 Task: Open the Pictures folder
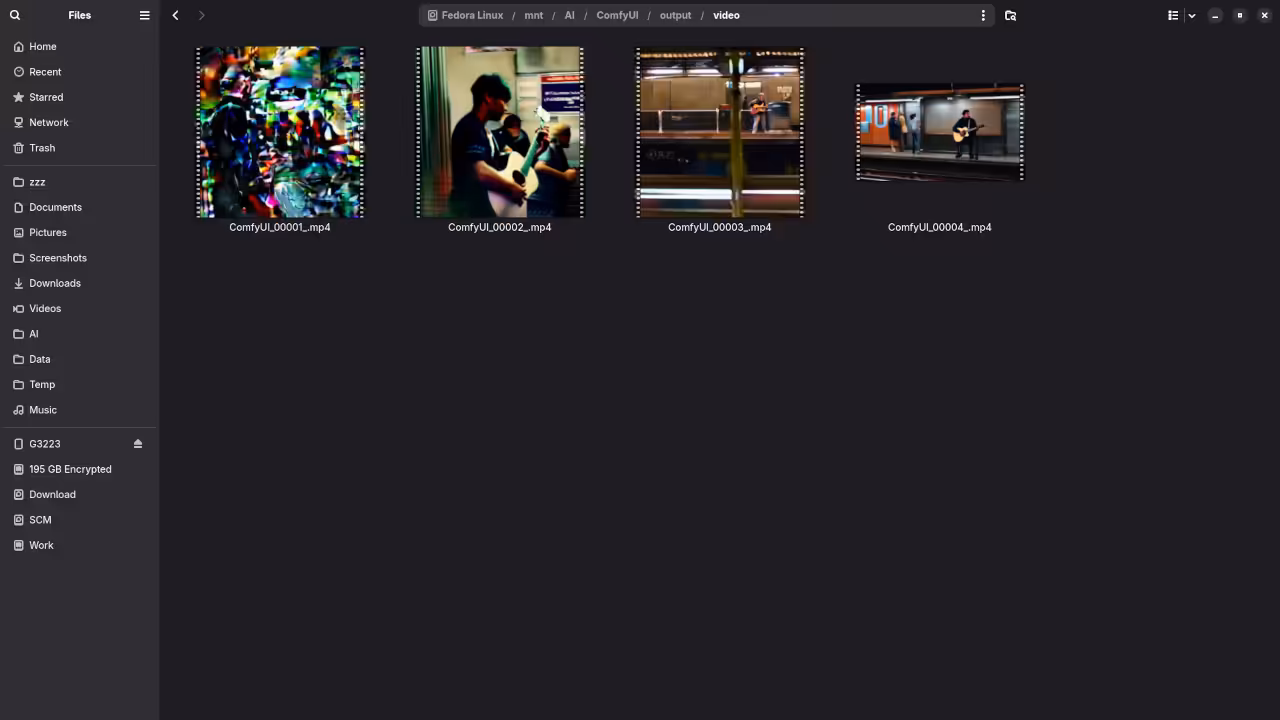(x=47, y=232)
